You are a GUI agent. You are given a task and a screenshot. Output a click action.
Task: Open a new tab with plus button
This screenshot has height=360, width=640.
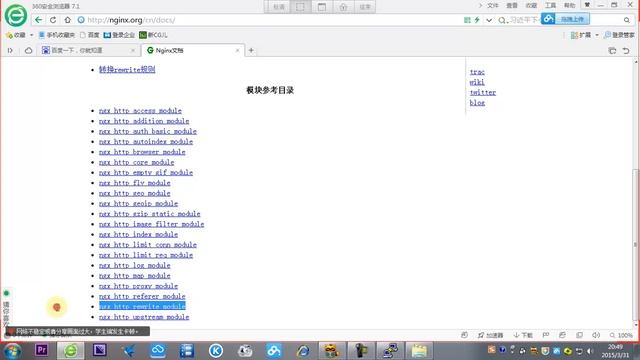point(251,50)
